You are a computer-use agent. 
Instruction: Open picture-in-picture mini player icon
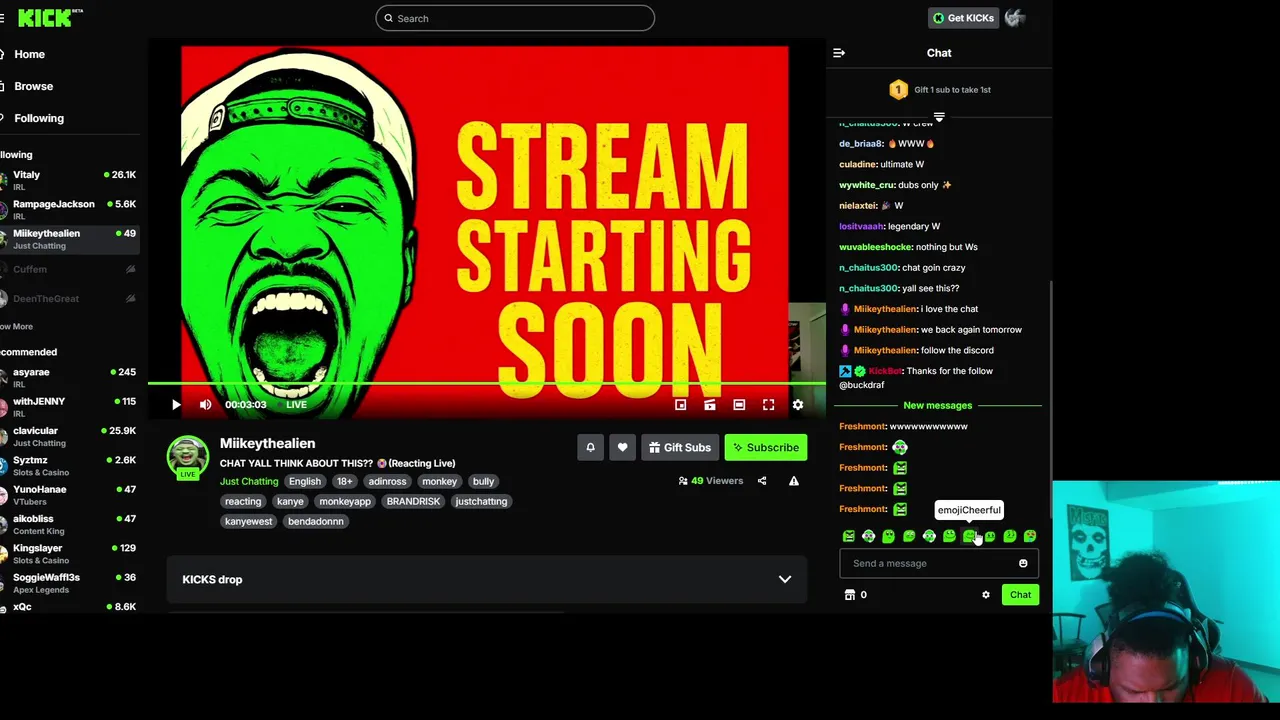[x=680, y=404]
